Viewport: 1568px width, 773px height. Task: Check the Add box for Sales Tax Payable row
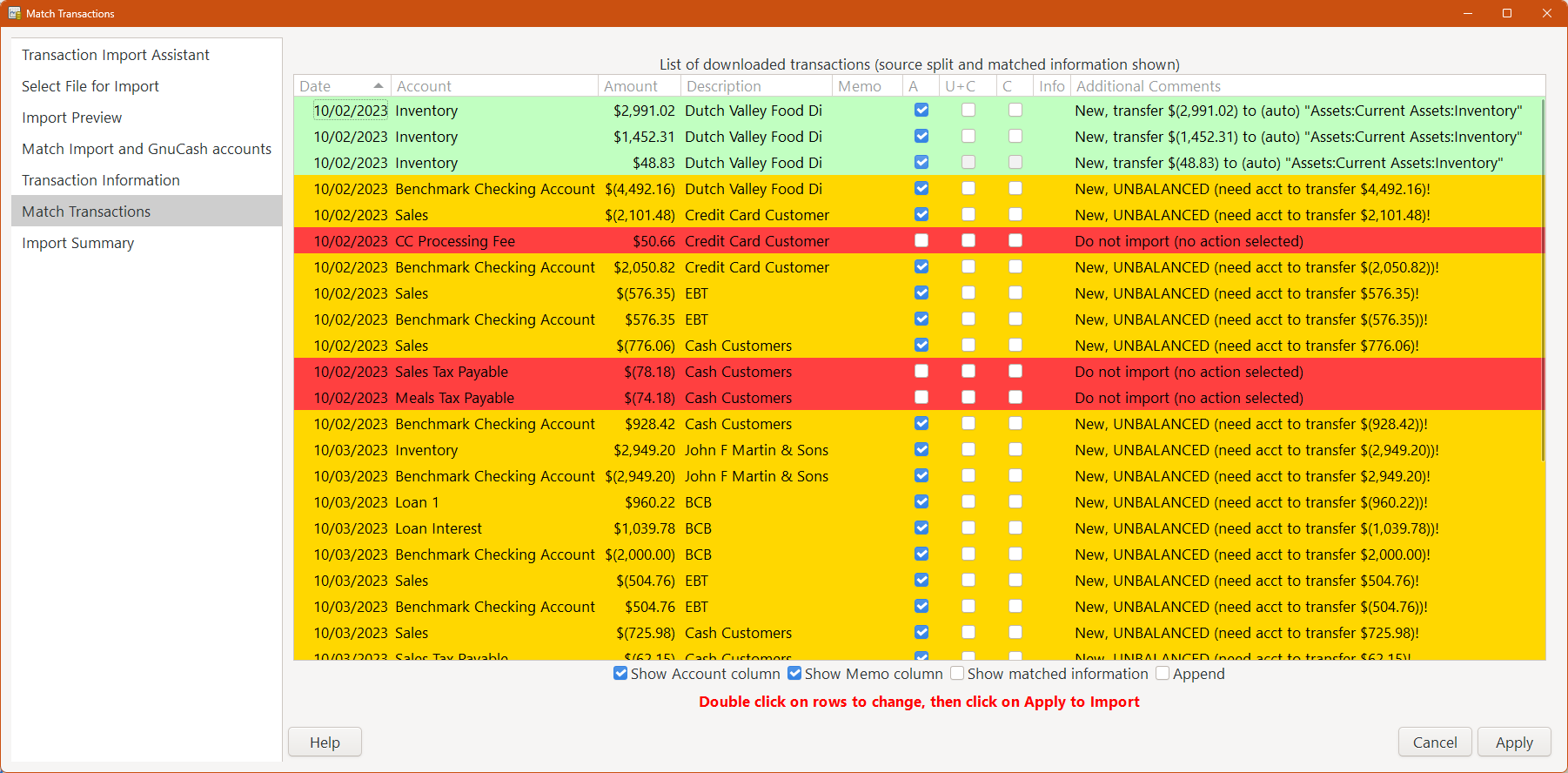[921, 372]
